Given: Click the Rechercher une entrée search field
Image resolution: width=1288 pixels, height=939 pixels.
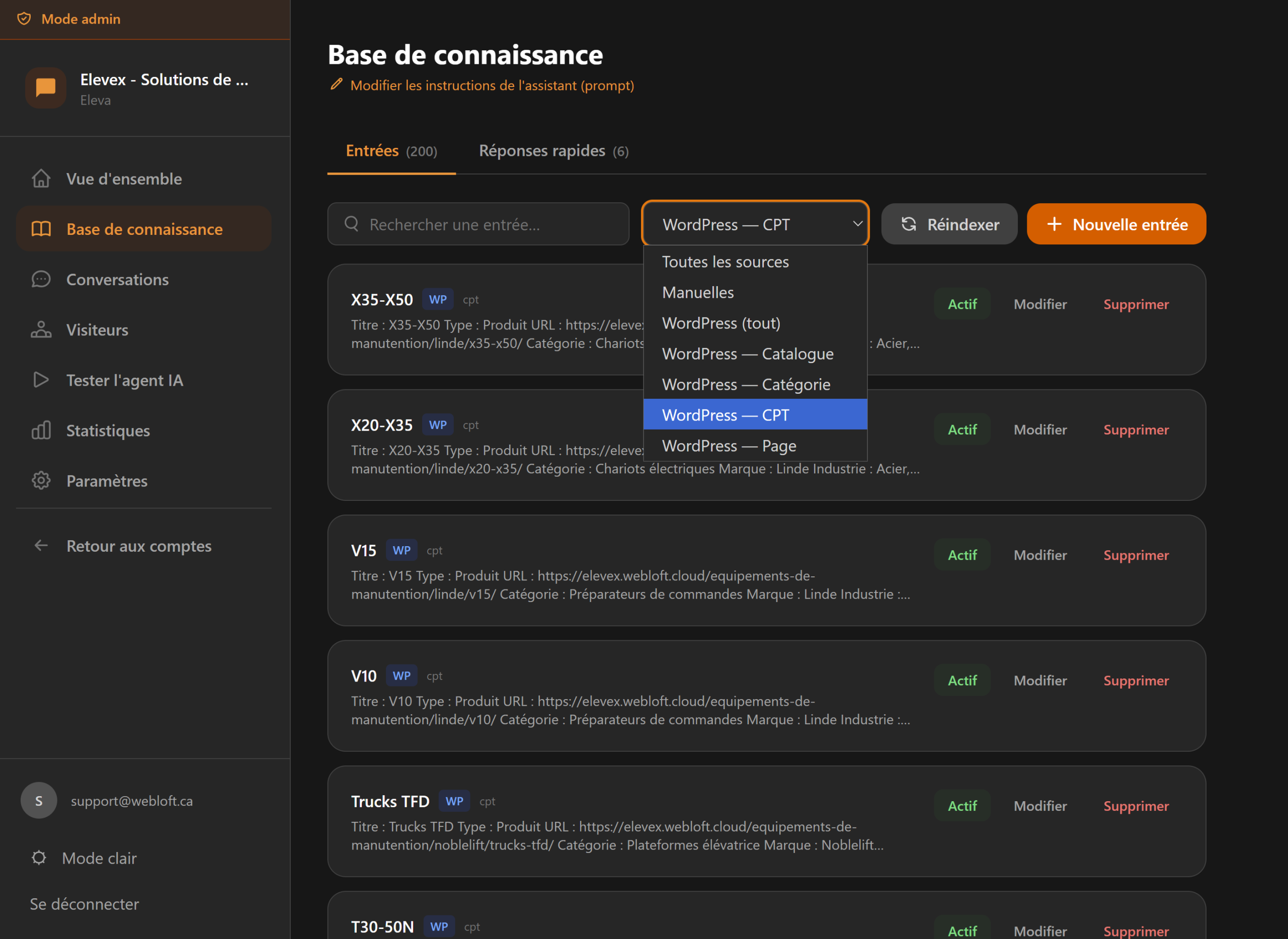Looking at the screenshot, I should (x=478, y=224).
